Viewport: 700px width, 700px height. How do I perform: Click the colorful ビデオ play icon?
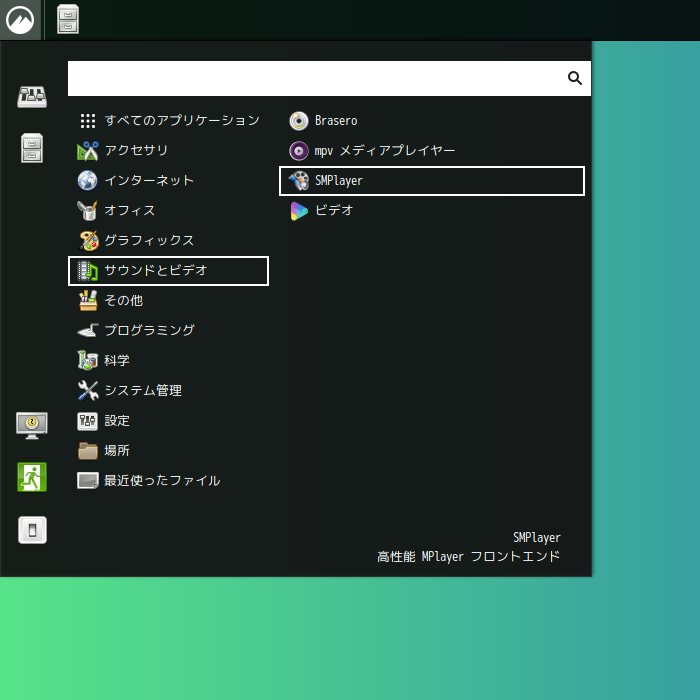(x=299, y=211)
